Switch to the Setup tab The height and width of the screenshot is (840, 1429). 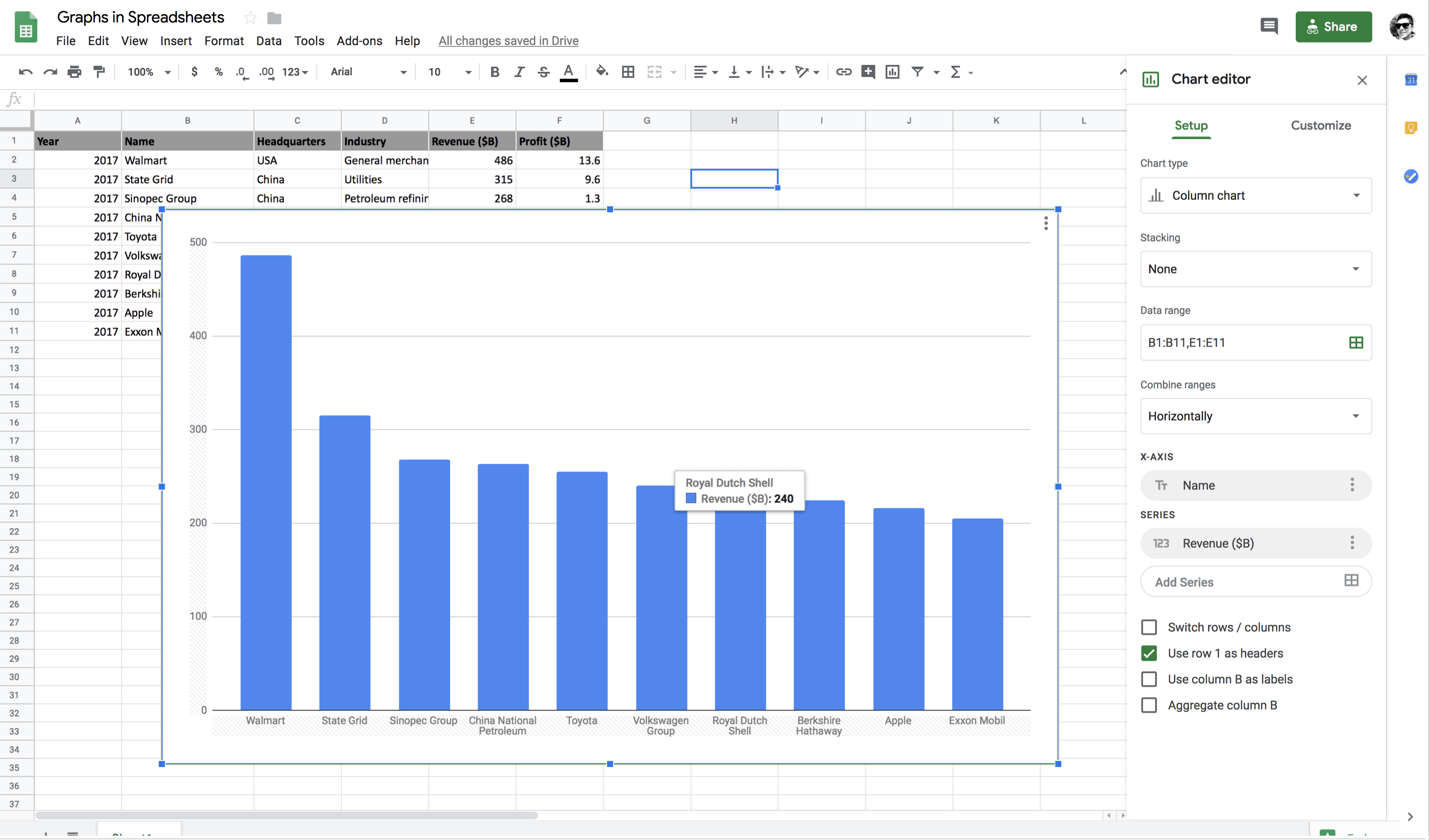[x=1191, y=126]
